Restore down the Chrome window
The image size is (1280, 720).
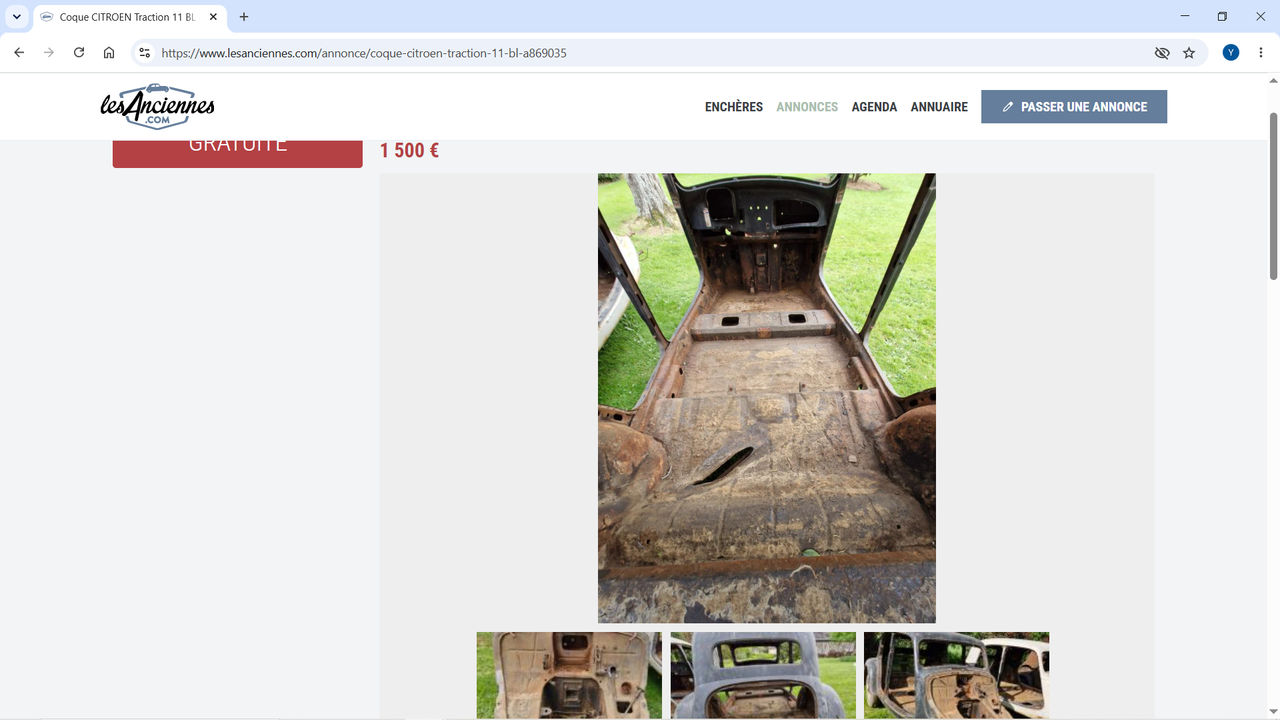(x=1222, y=17)
